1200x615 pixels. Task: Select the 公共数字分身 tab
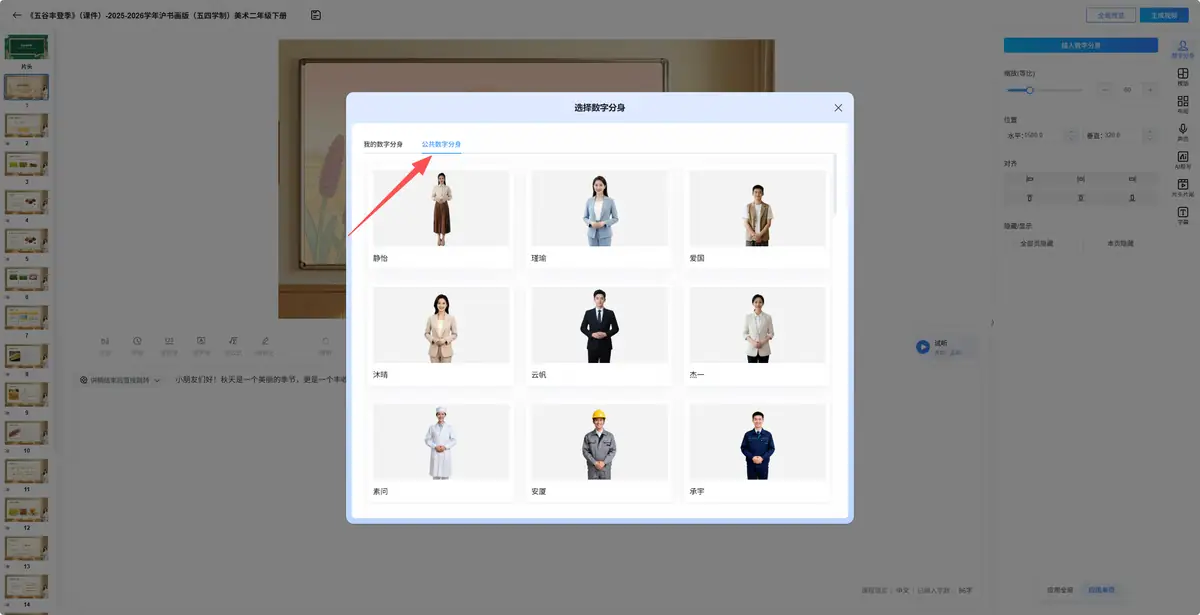[441, 144]
